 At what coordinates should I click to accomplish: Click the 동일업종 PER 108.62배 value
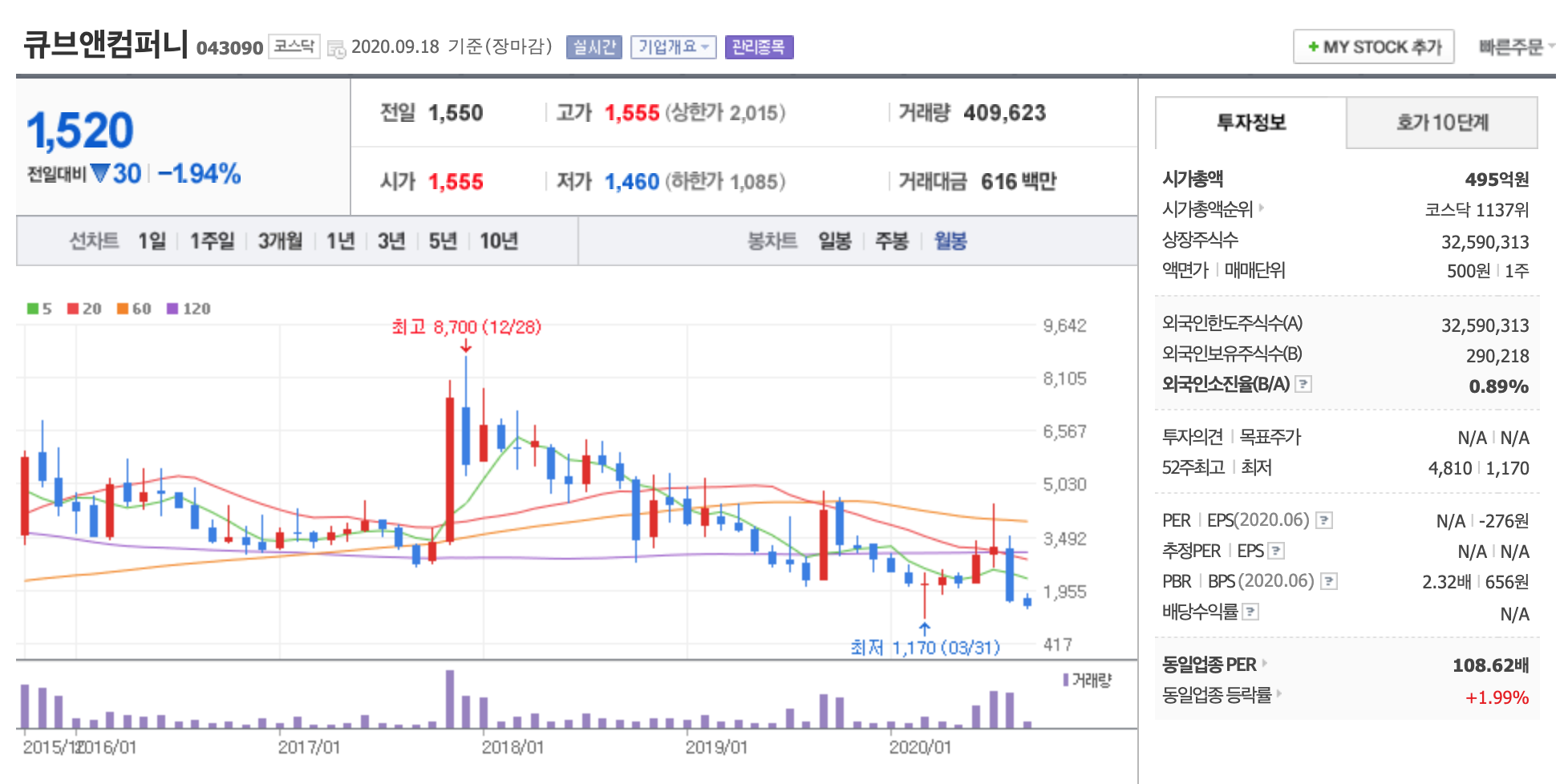(x=1491, y=665)
